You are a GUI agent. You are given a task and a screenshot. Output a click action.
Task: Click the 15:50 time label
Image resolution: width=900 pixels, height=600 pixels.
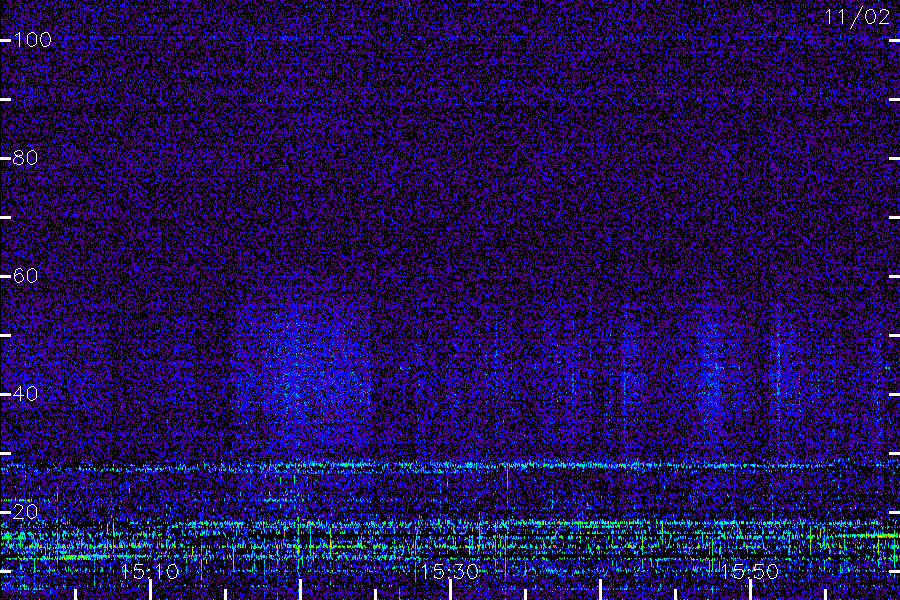(x=750, y=571)
